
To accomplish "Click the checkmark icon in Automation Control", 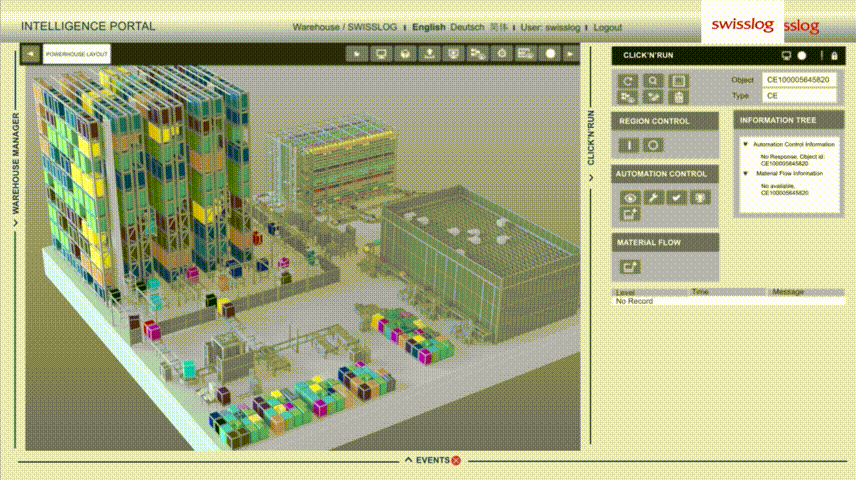I will coord(677,198).
